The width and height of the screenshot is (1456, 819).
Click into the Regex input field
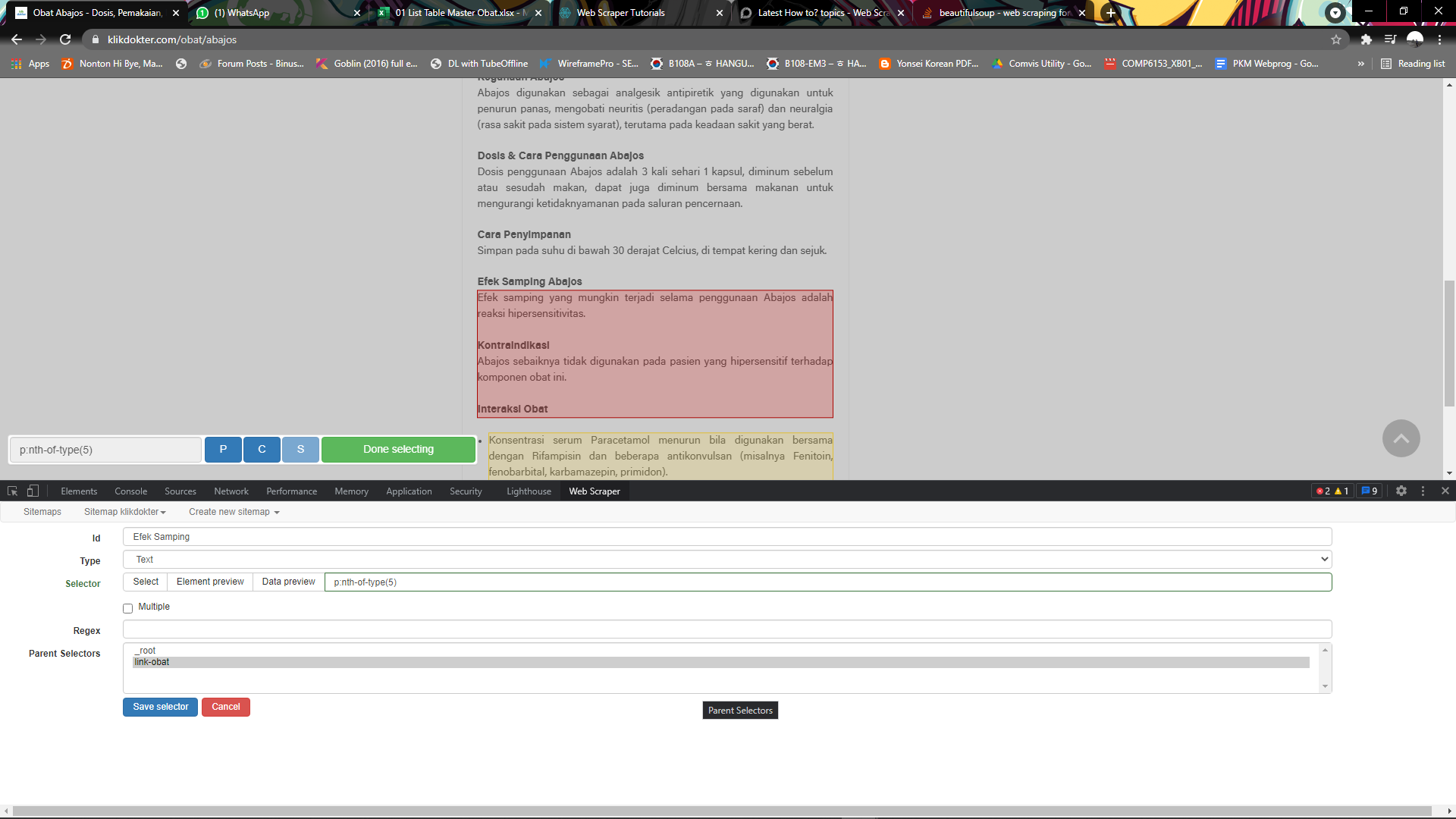pyautogui.click(x=726, y=629)
